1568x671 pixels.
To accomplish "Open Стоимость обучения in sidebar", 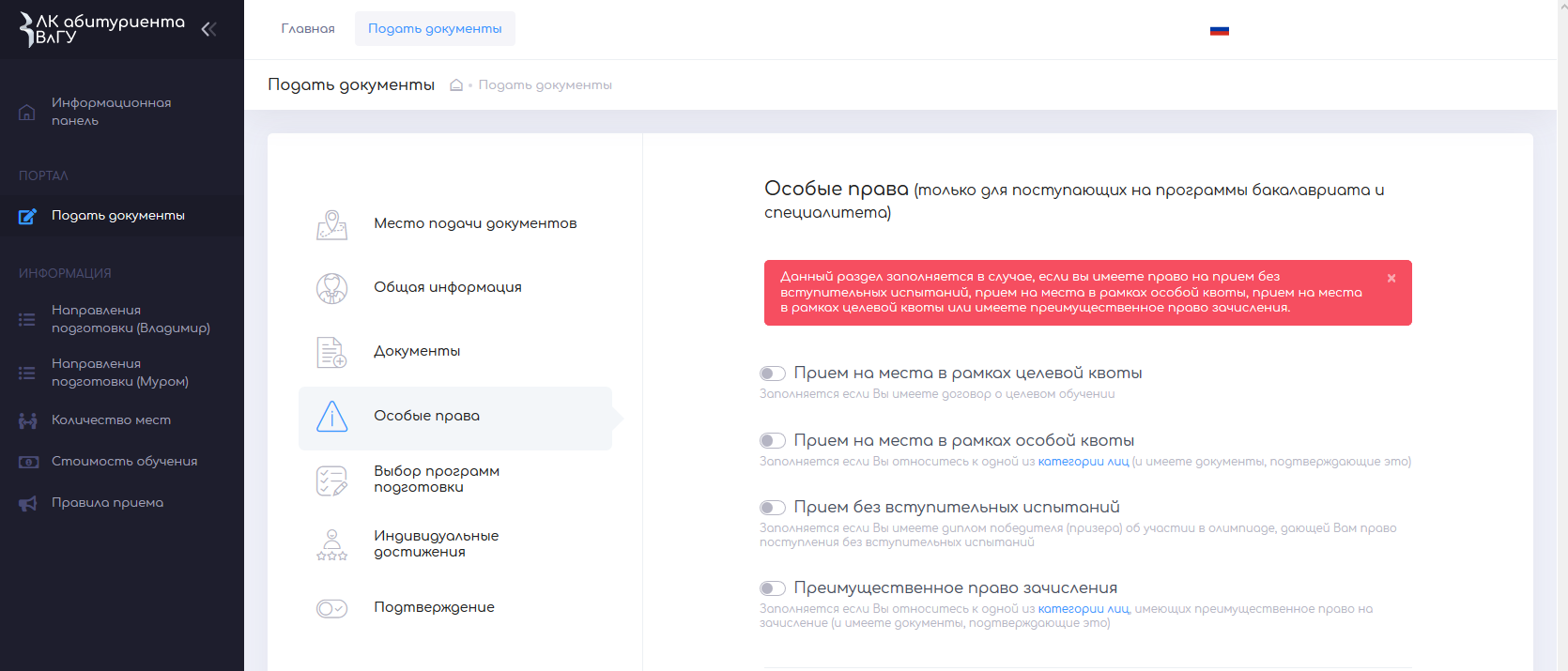I will pyautogui.click(x=122, y=462).
